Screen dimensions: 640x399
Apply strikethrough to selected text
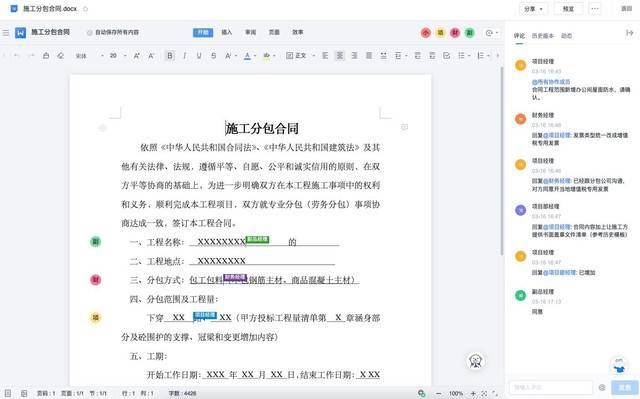tap(213, 56)
